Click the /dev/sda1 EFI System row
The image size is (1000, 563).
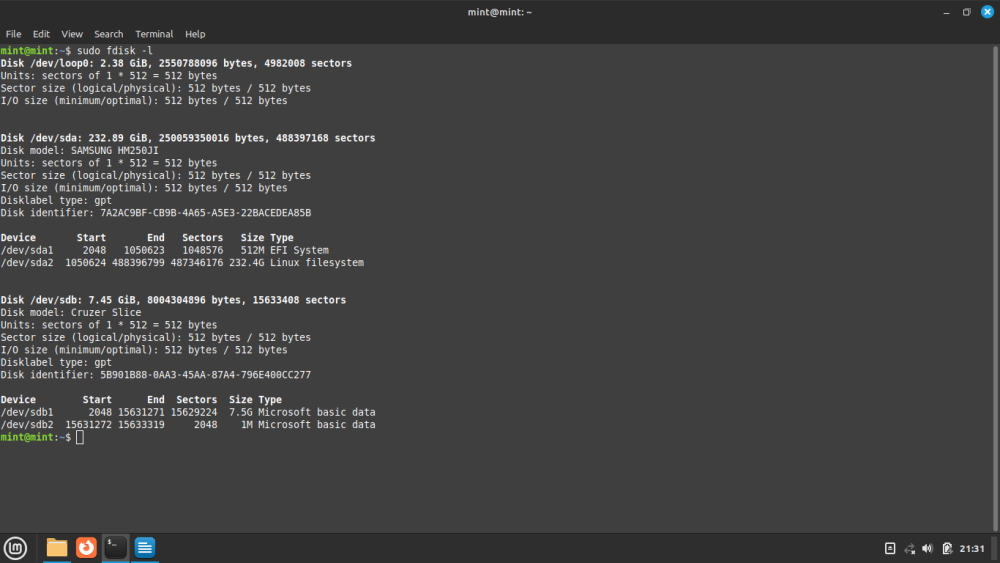pyautogui.click(x=165, y=250)
